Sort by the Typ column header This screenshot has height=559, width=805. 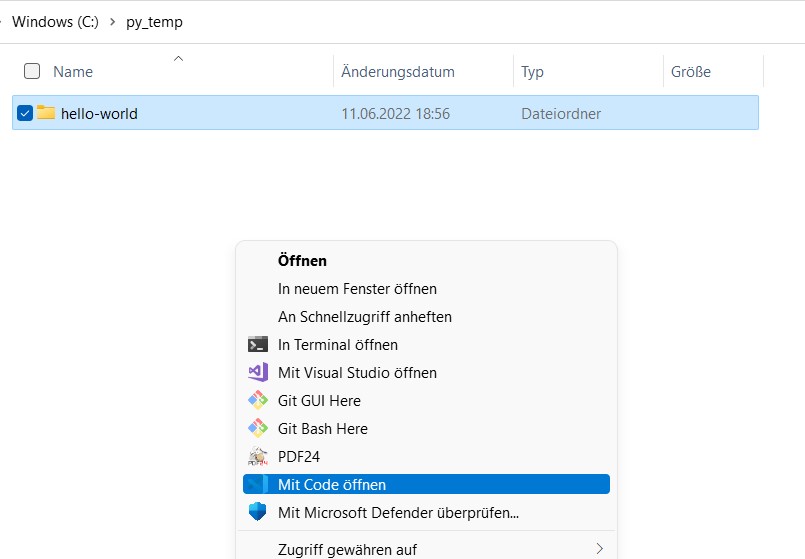[x=532, y=72]
